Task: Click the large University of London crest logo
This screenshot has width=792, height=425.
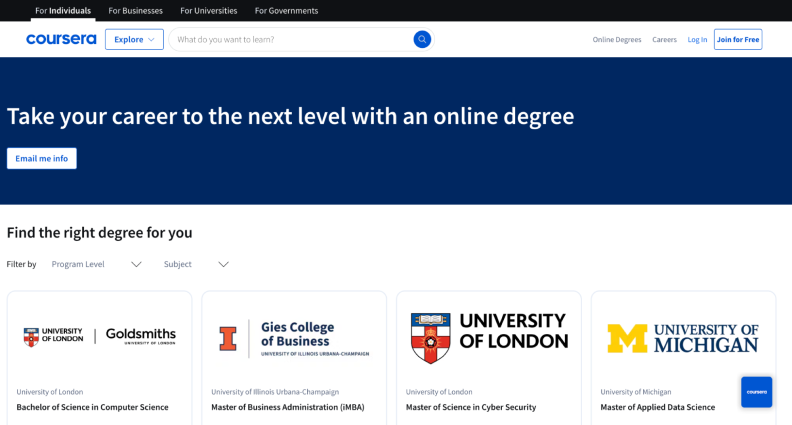Action: click(489, 338)
